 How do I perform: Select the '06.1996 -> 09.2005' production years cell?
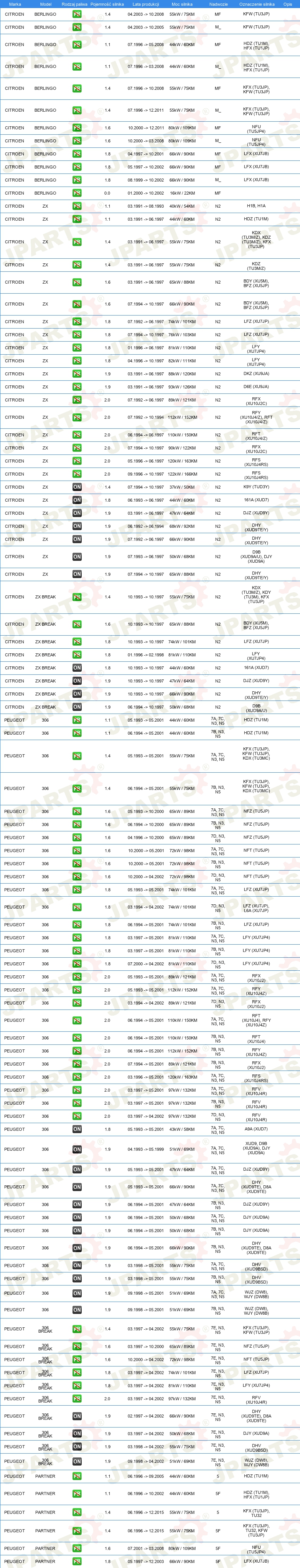tap(145, 1476)
